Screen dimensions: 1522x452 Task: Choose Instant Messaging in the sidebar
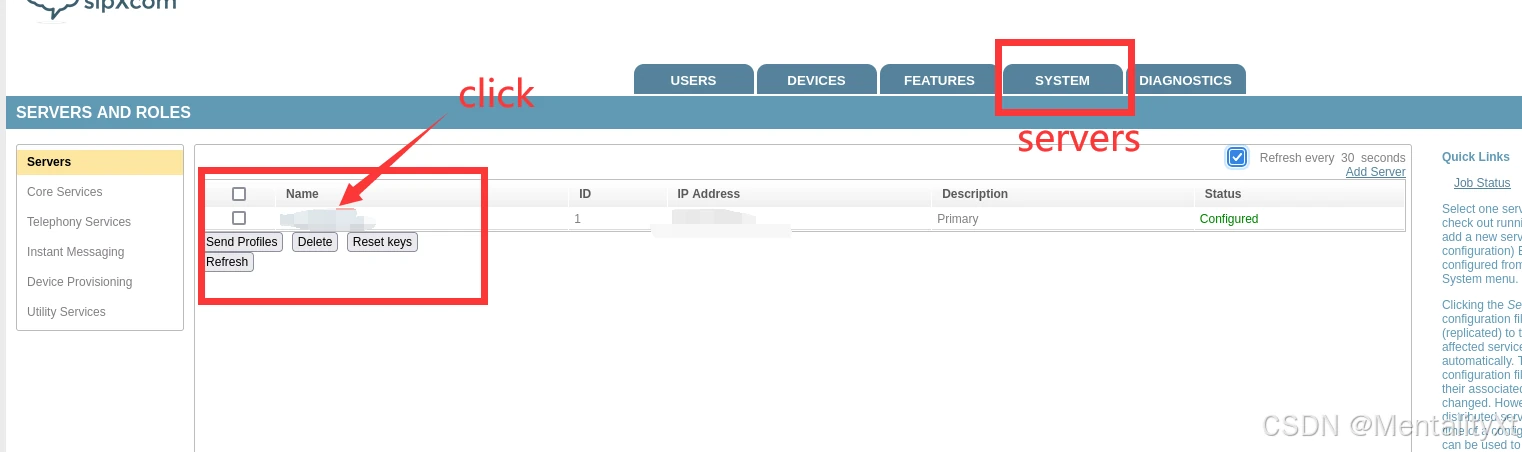(76, 252)
